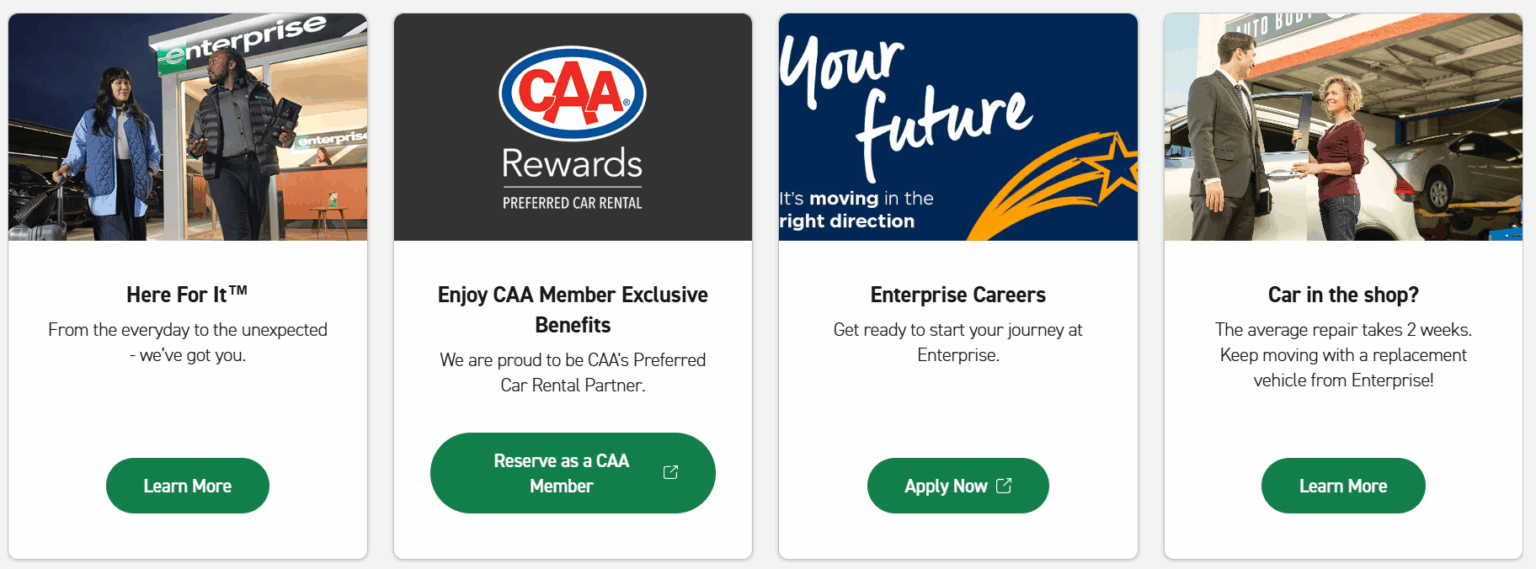The width and height of the screenshot is (1536, 569).
Task: Click the CAA's Preferred Car Rental Partner description
Action: click(572, 372)
